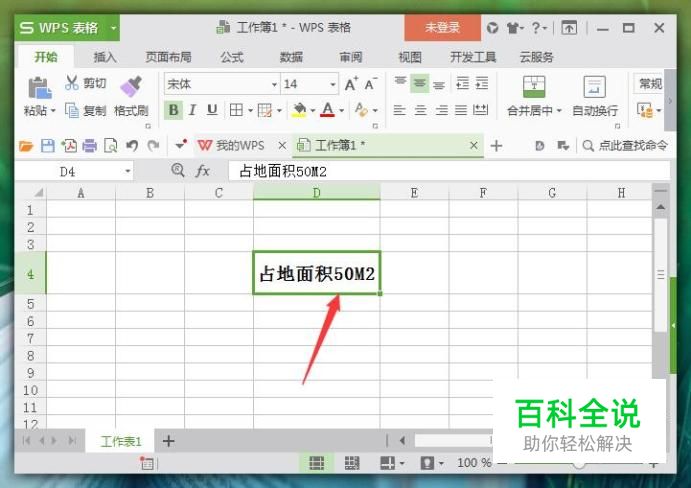691x488 pixels.
Task: Click export to PDF icon
Action: point(69,145)
